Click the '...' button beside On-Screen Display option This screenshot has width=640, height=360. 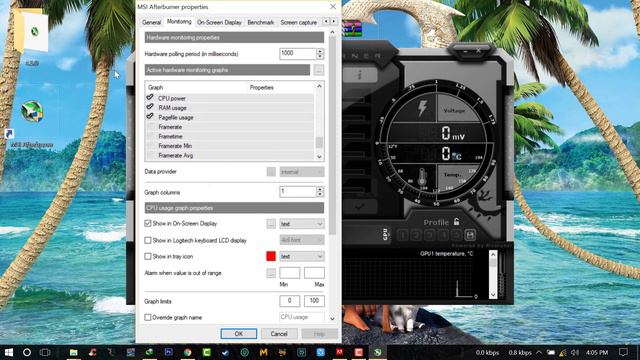(271, 224)
